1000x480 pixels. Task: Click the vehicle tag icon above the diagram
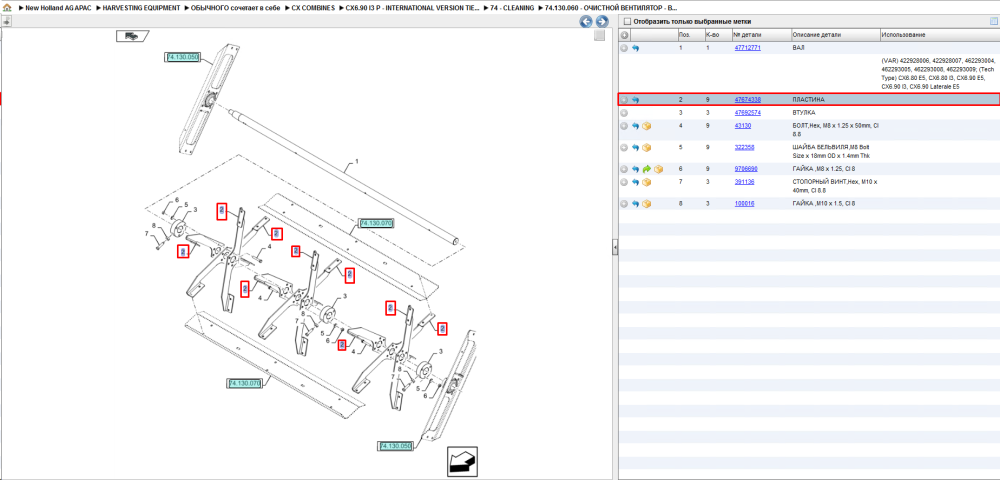click(x=133, y=36)
